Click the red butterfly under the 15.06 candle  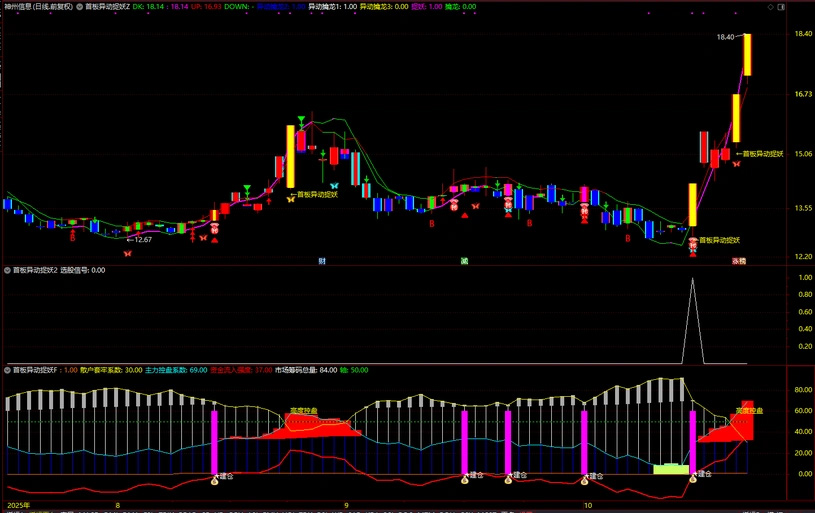737,164
